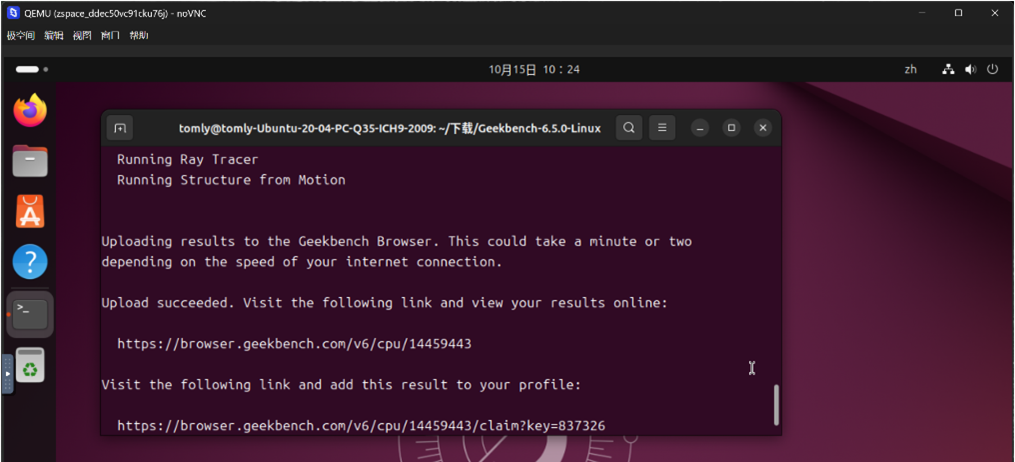This screenshot has width=1015, height=462.
Task: Launch Ubuntu Software from the dock
Action: pos(30,212)
